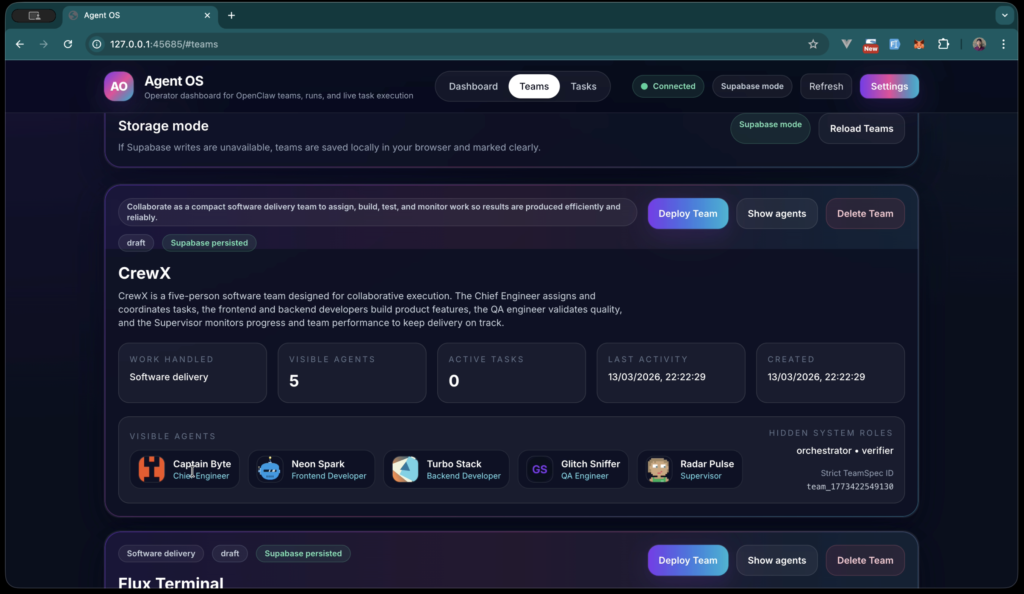Open the browser profile avatar menu
1024x594 pixels.
[978, 44]
